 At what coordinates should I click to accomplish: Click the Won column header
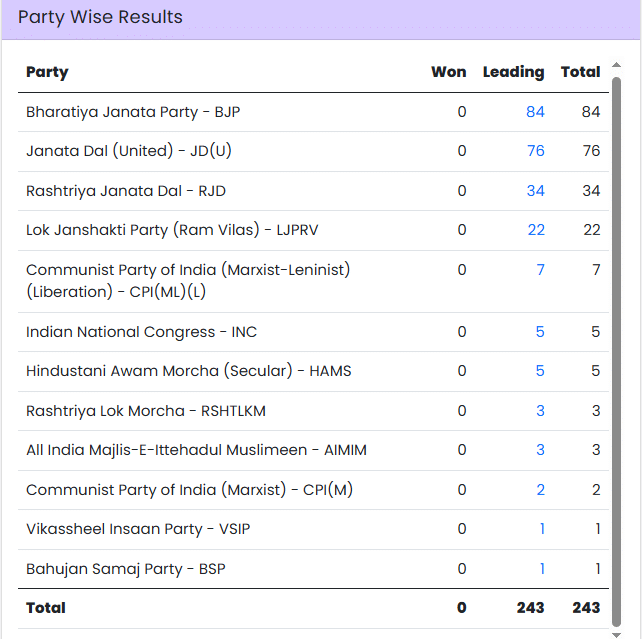[x=448, y=72]
